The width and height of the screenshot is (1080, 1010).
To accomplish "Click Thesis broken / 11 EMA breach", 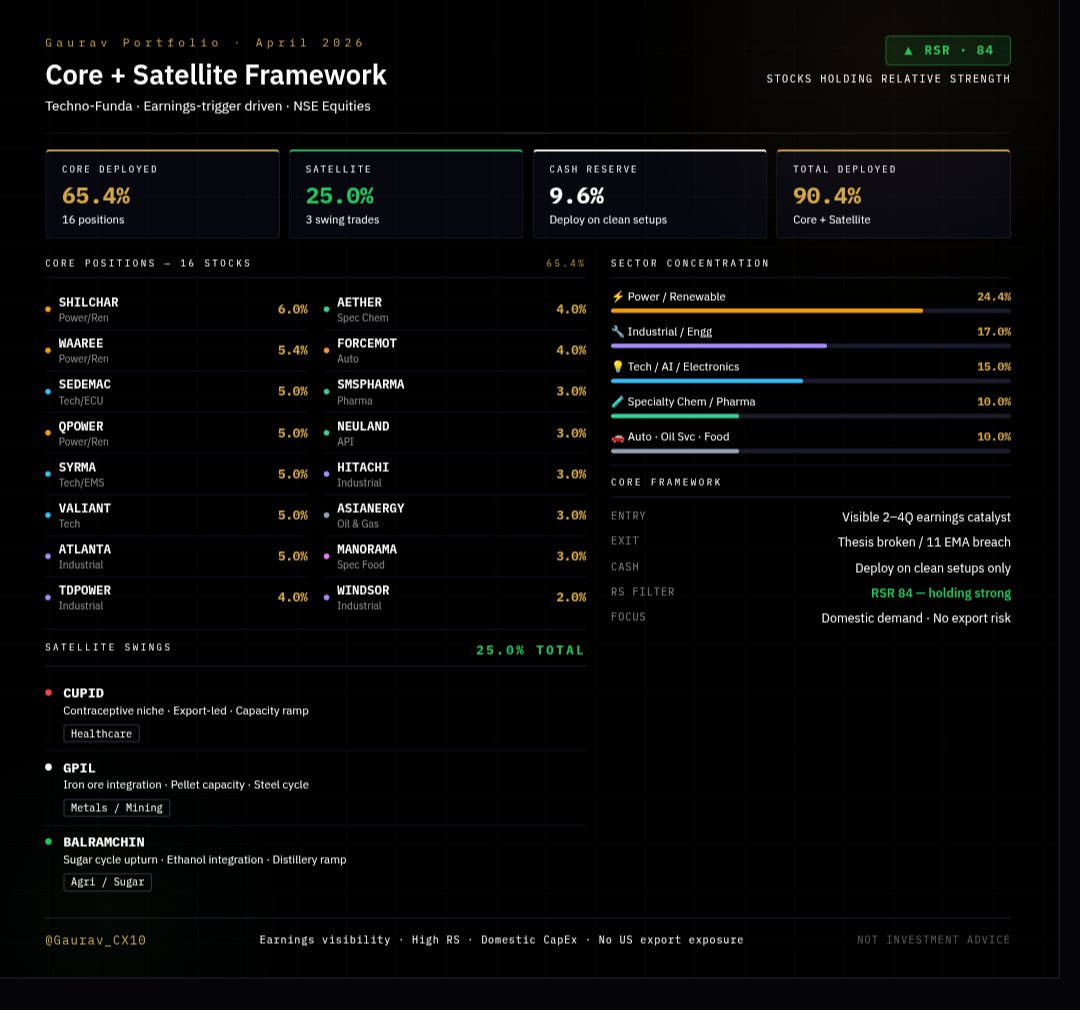I will pos(924,542).
